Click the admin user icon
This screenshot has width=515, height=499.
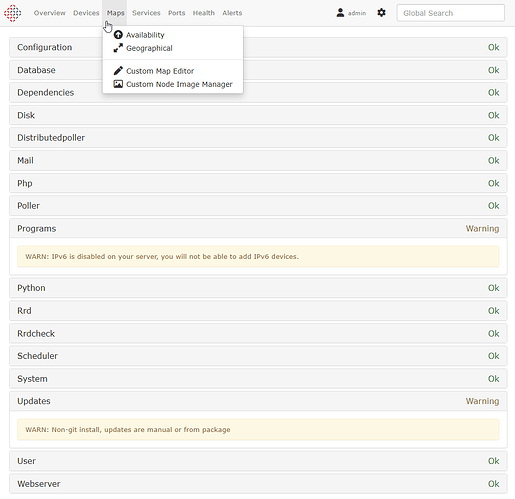tap(340, 13)
